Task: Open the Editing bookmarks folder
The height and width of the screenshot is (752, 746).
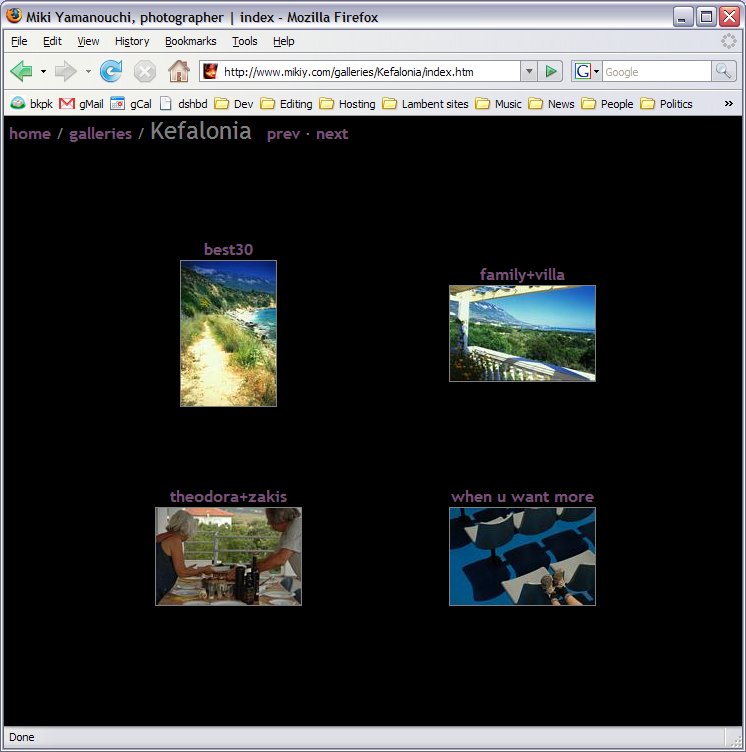Action: (x=286, y=104)
